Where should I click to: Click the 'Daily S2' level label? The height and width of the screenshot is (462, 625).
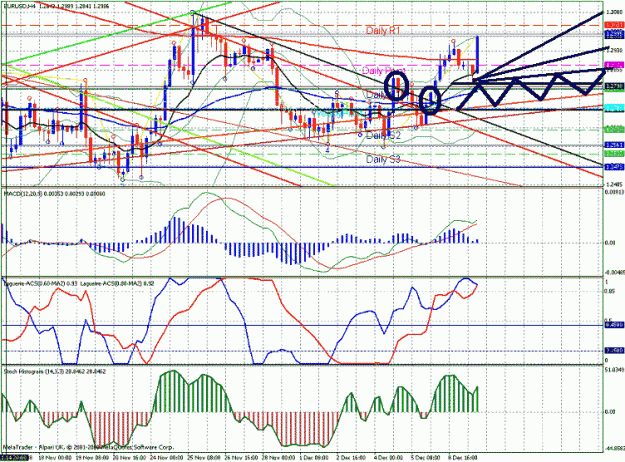tap(383, 136)
